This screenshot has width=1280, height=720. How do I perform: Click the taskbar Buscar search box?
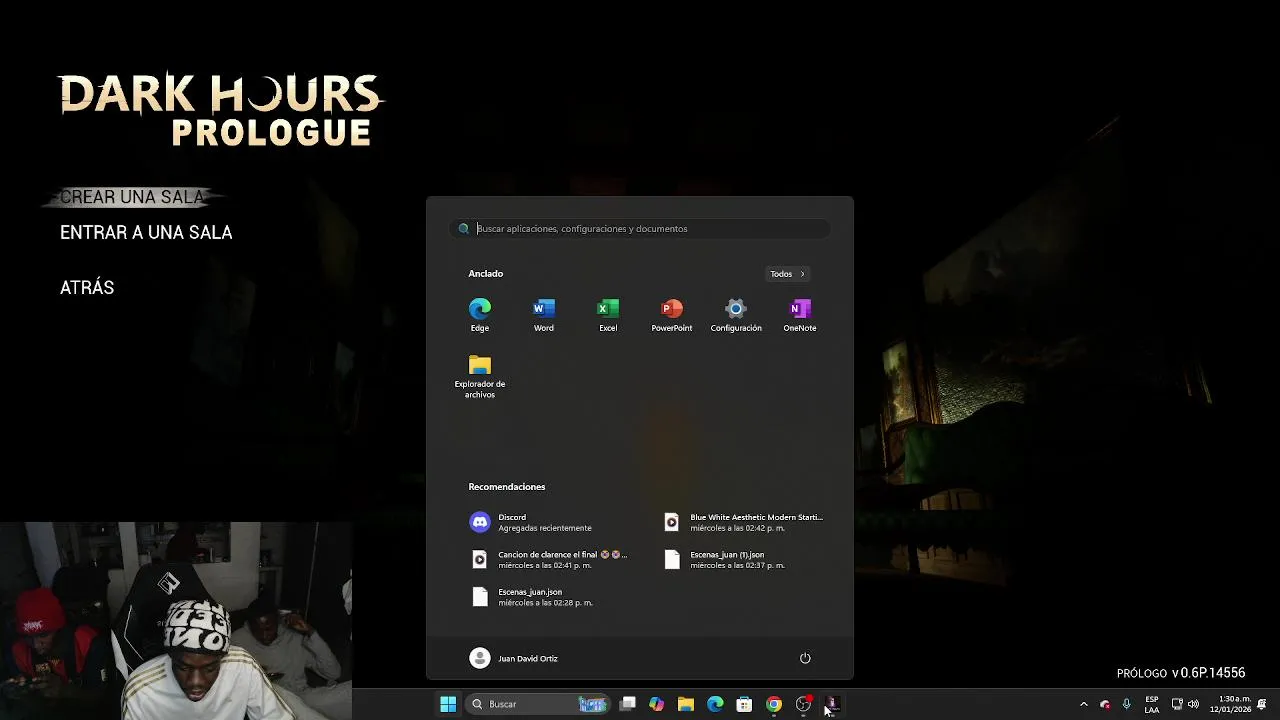point(537,704)
